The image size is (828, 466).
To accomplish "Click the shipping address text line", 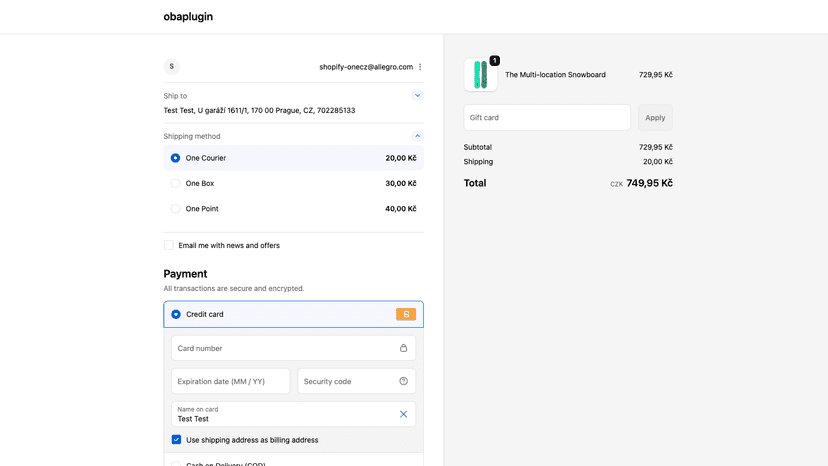I will pyautogui.click(x=259, y=110).
